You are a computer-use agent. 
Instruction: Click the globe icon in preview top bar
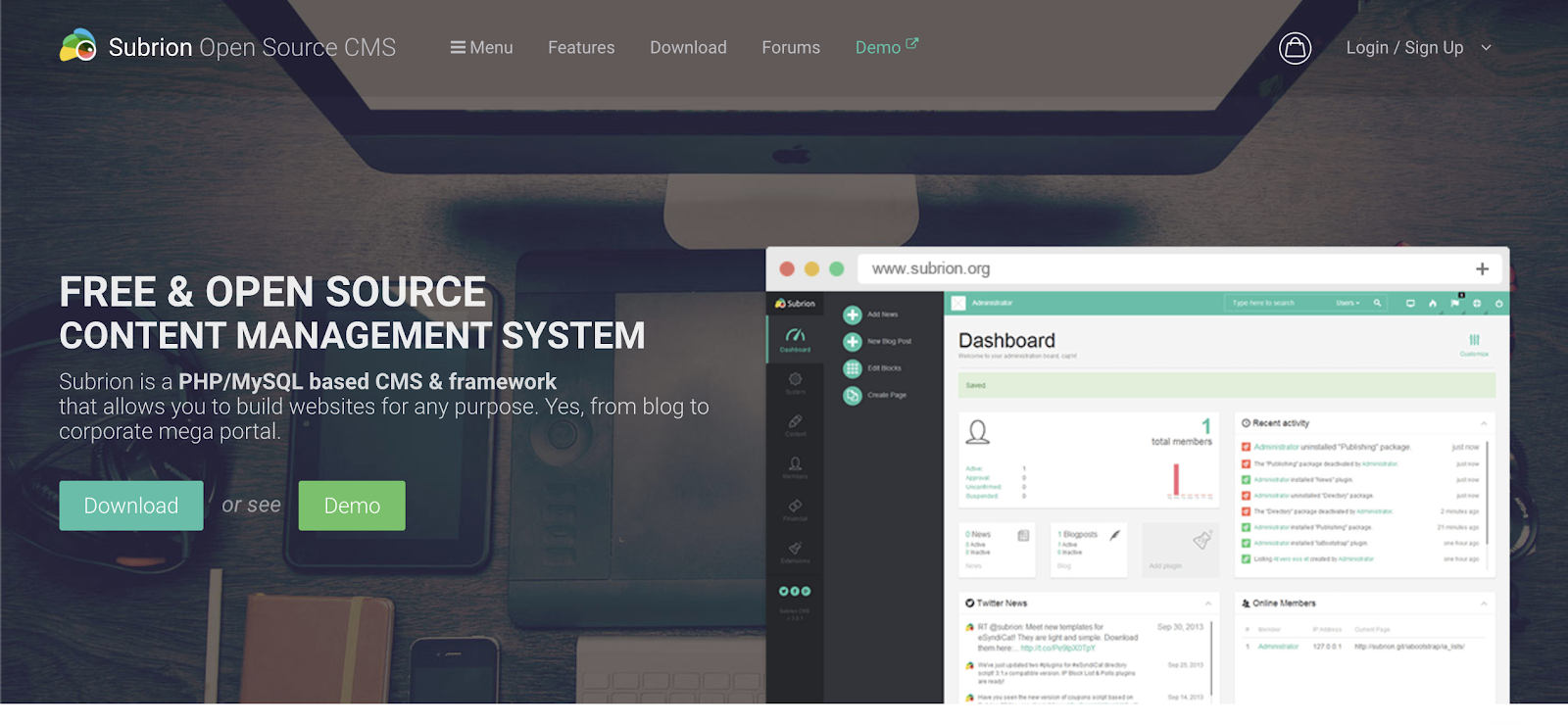tap(1477, 303)
